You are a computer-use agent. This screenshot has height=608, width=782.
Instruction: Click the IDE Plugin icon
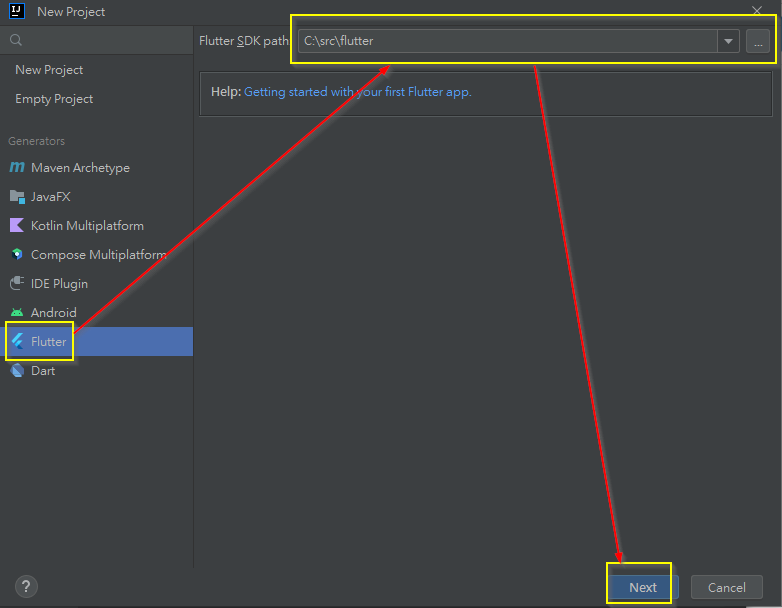(17, 283)
